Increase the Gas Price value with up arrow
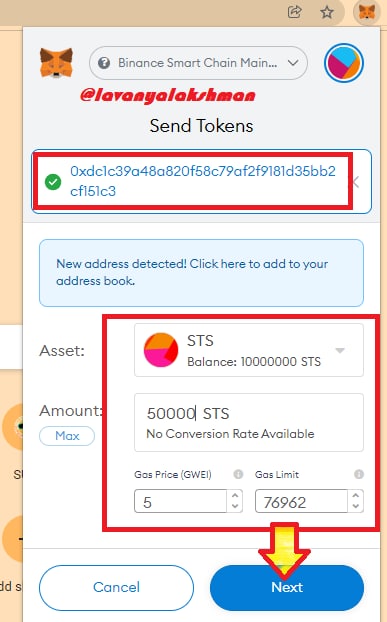The width and height of the screenshot is (387, 622). pos(235,495)
